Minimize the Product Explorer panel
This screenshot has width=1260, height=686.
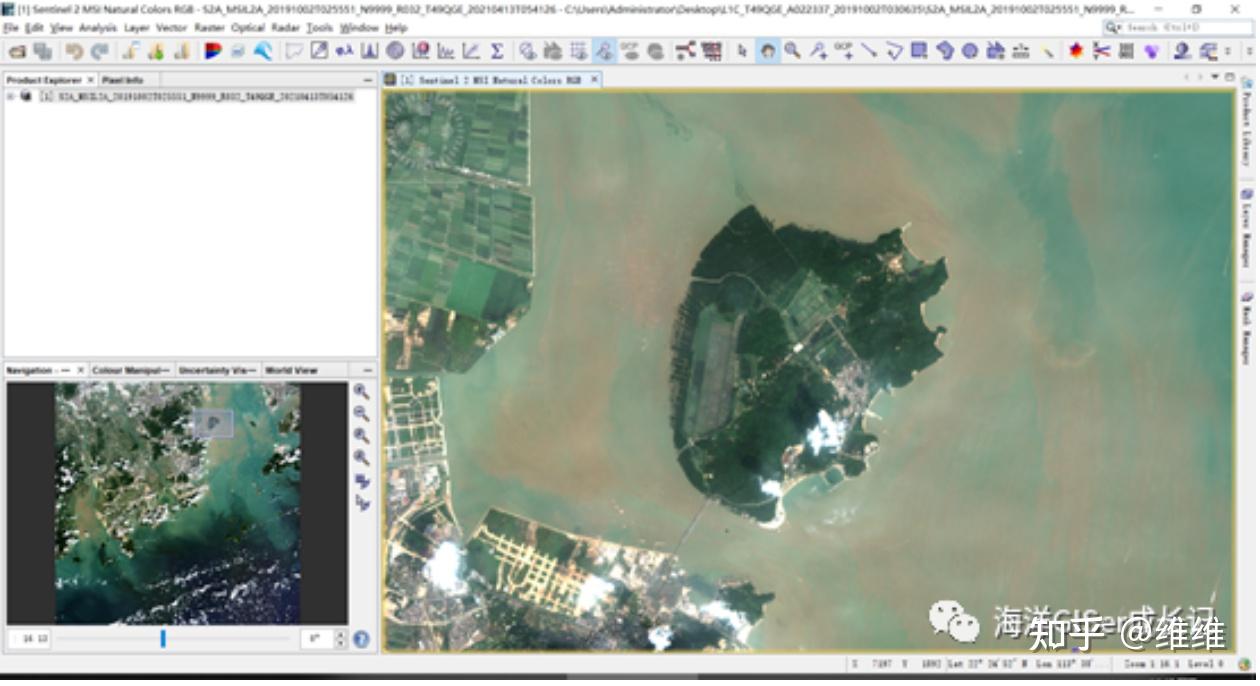368,79
